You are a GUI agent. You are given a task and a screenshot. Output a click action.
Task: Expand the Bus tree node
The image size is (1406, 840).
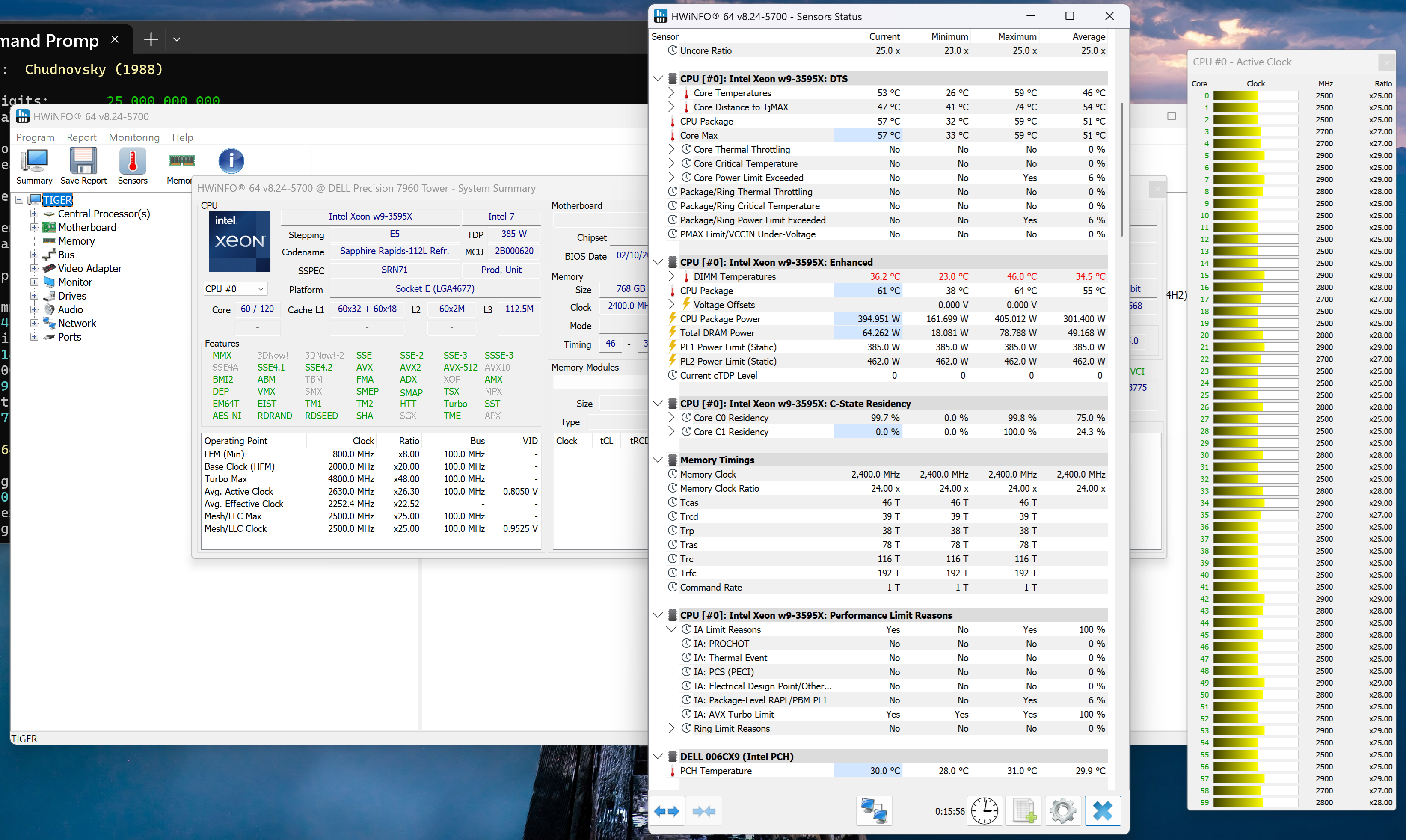coord(34,255)
